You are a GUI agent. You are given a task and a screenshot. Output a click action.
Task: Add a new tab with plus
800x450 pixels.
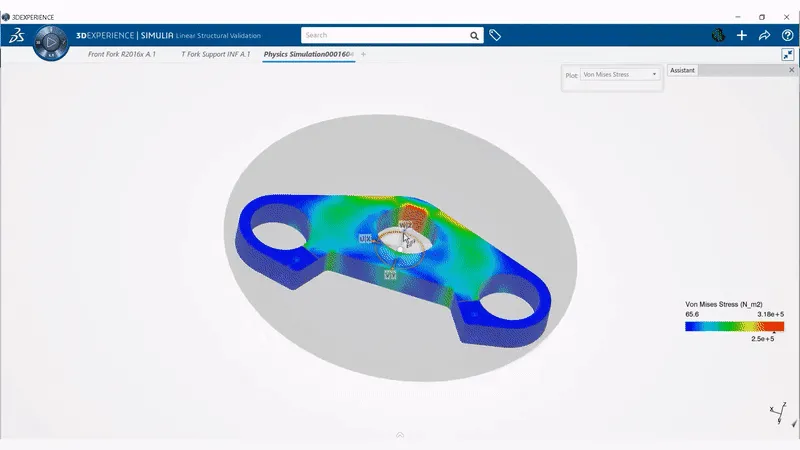[363, 53]
